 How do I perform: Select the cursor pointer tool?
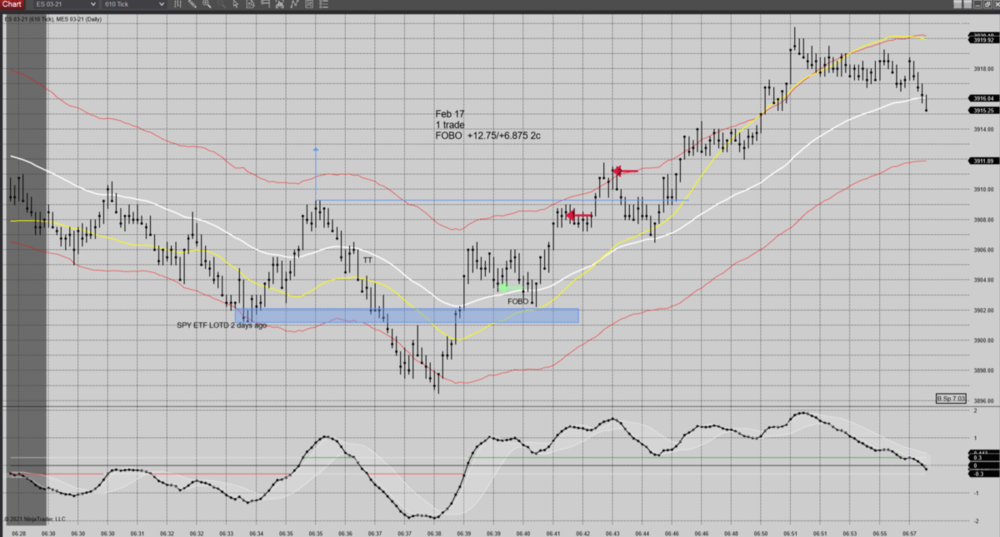(x=236, y=4)
